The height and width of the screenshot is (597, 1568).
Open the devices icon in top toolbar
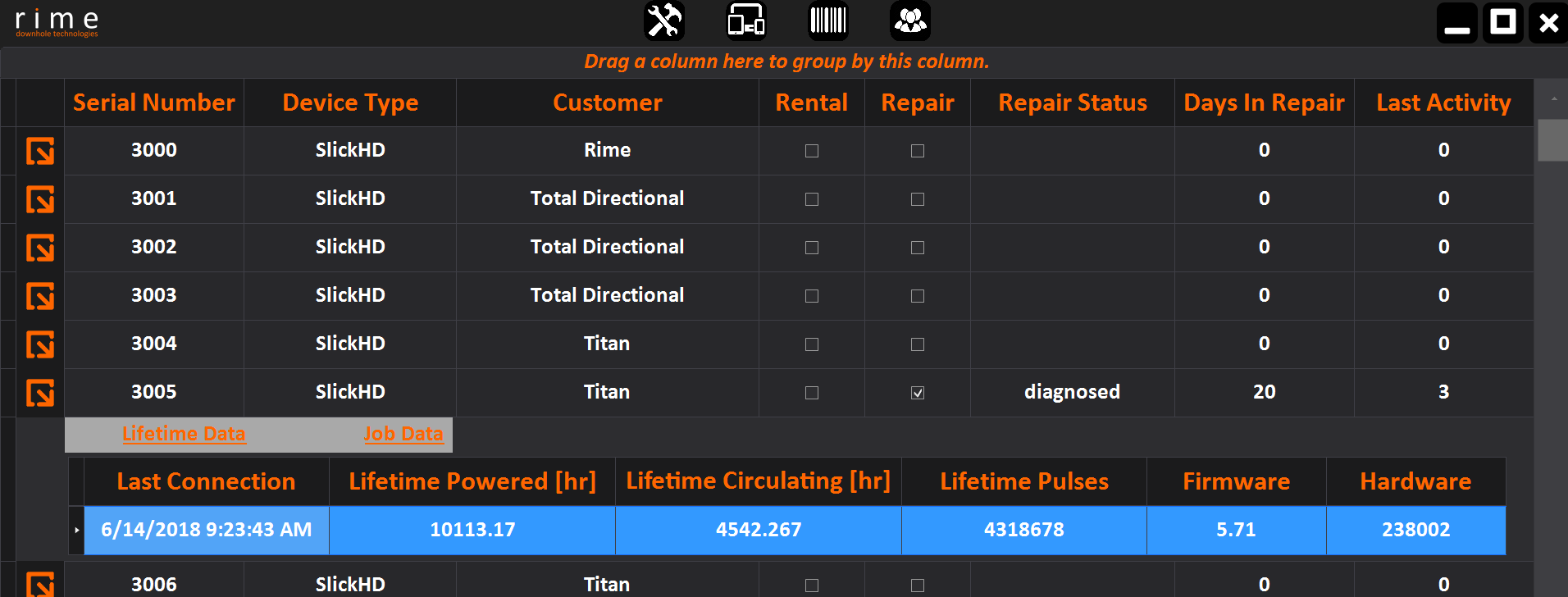tap(746, 21)
